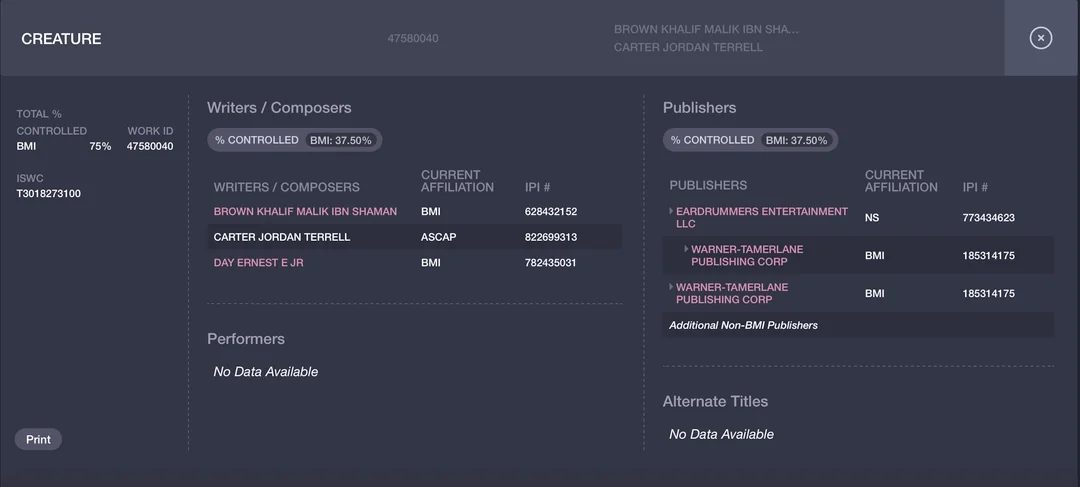Open the indented Warner-Tamerlane Publishing Corp link
This screenshot has width=1080, height=487.
click(747, 256)
